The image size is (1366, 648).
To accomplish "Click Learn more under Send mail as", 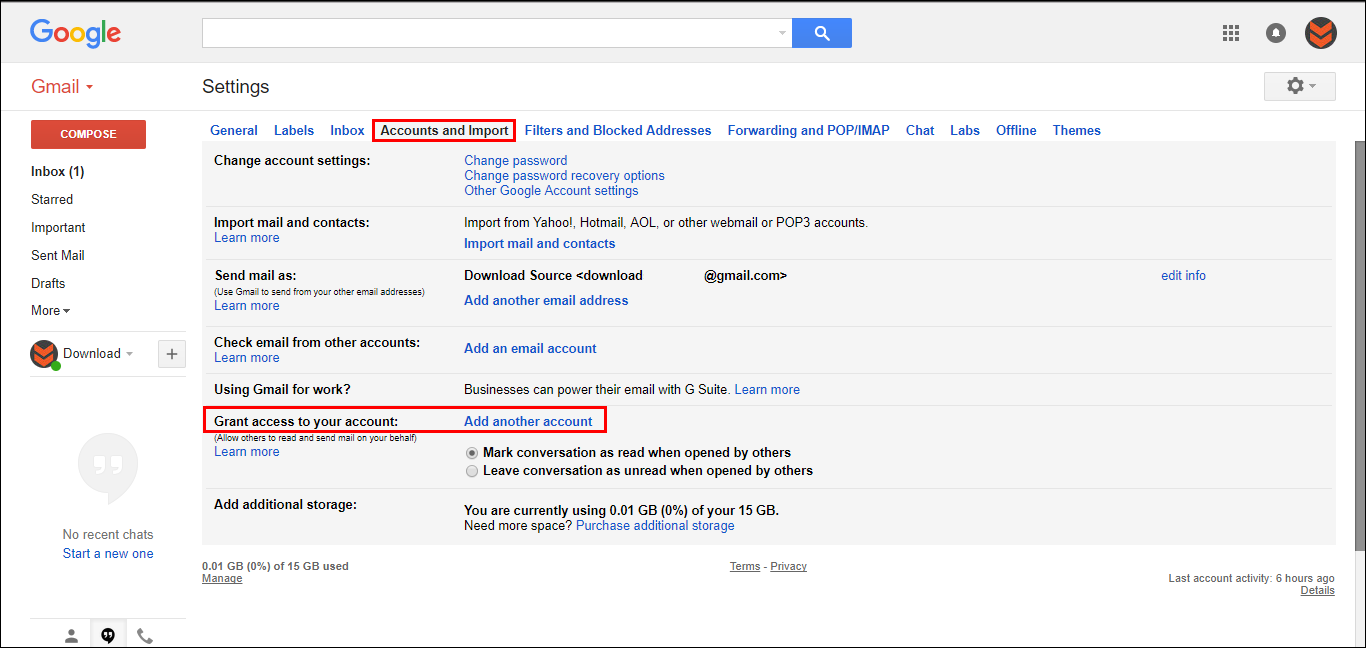I will (x=247, y=306).
